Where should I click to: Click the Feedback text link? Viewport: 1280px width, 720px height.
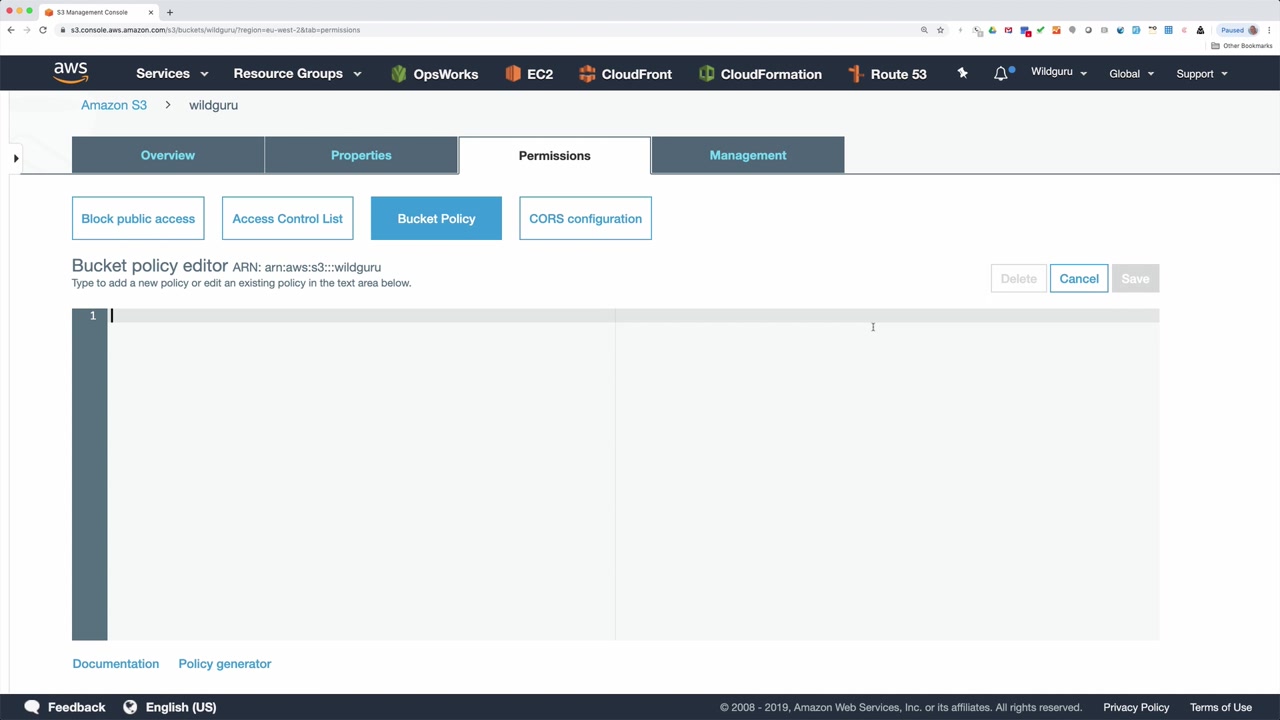pos(76,707)
